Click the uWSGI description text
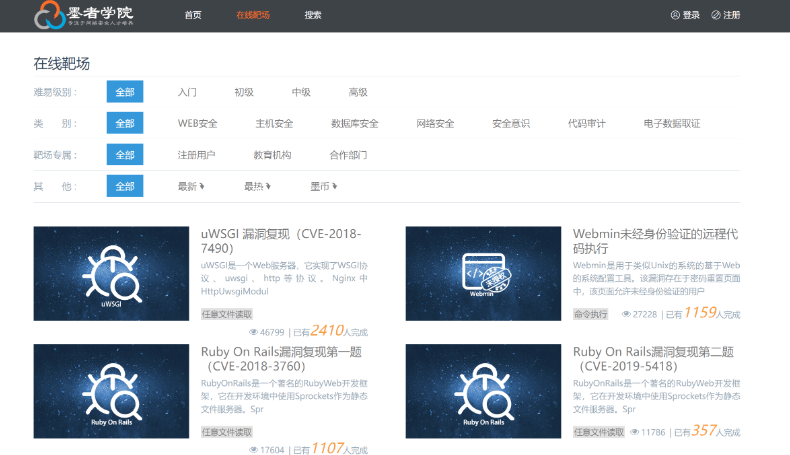790x455 pixels. pos(284,278)
